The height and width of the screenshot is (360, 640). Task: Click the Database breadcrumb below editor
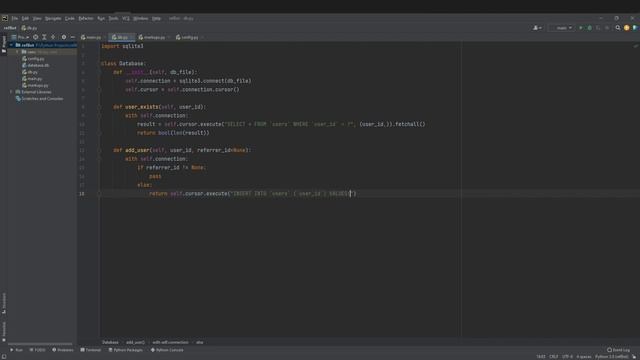pyautogui.click(x=110, y=342)
